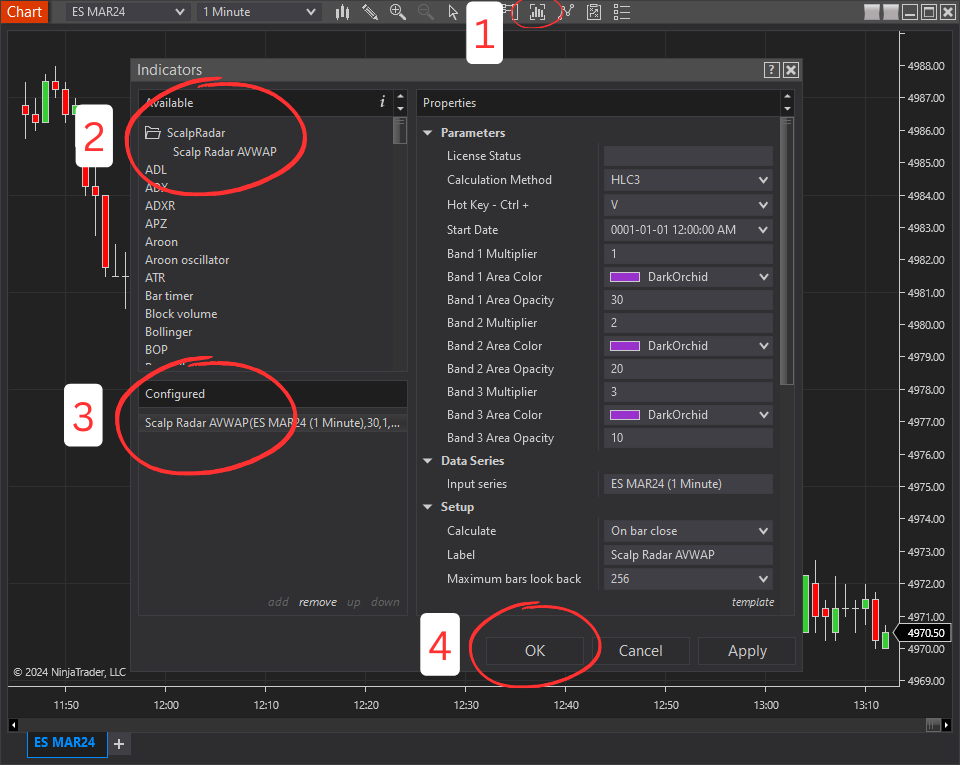Collapse the Data Series section
960x765 pixels.
click(428, 461)
